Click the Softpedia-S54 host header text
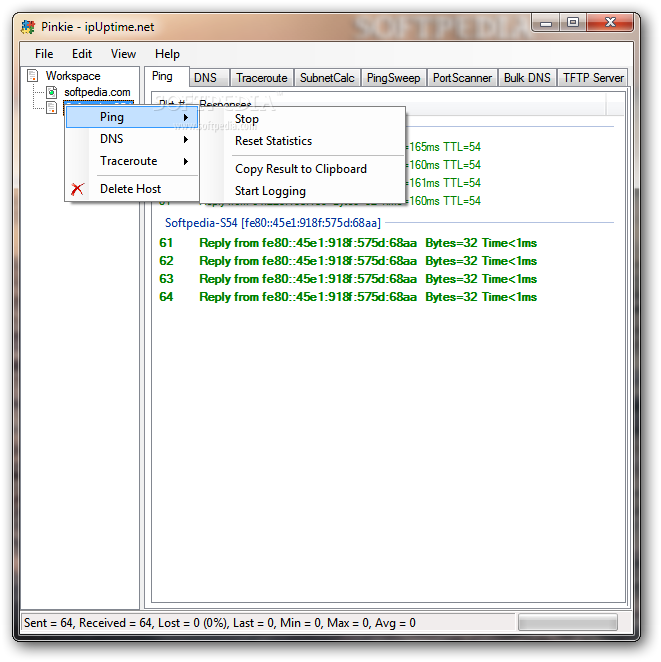 (x=273, y=222)
